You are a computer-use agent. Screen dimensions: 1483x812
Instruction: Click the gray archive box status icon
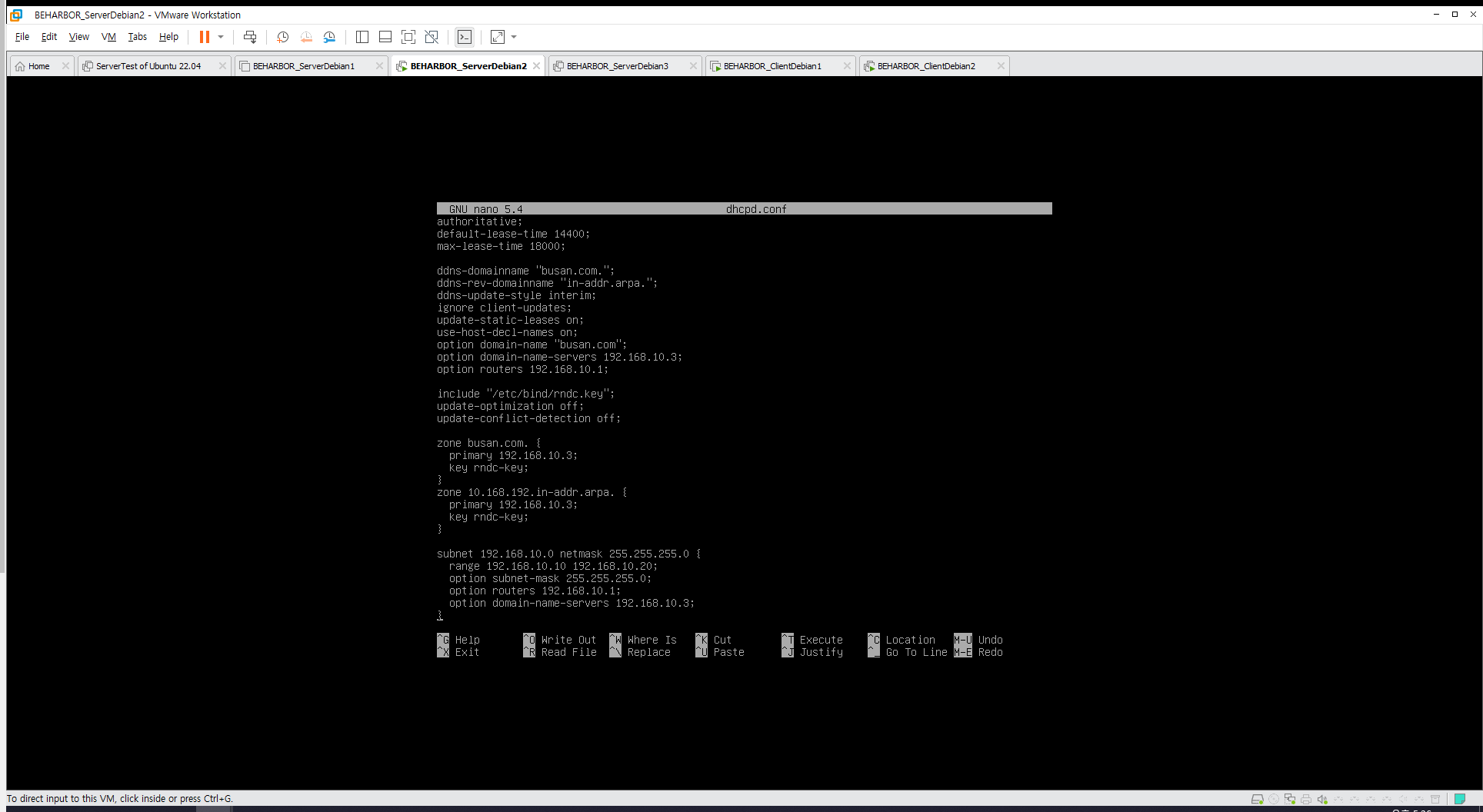tap(1435, 799)
